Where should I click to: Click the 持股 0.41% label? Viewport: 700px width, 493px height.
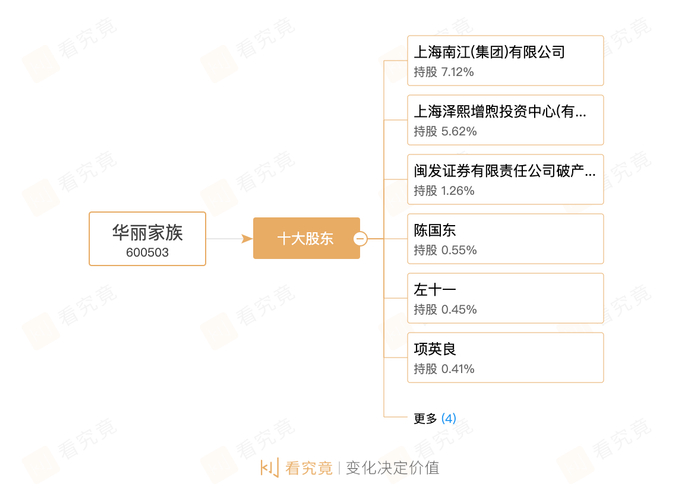[x=445, y=368]
